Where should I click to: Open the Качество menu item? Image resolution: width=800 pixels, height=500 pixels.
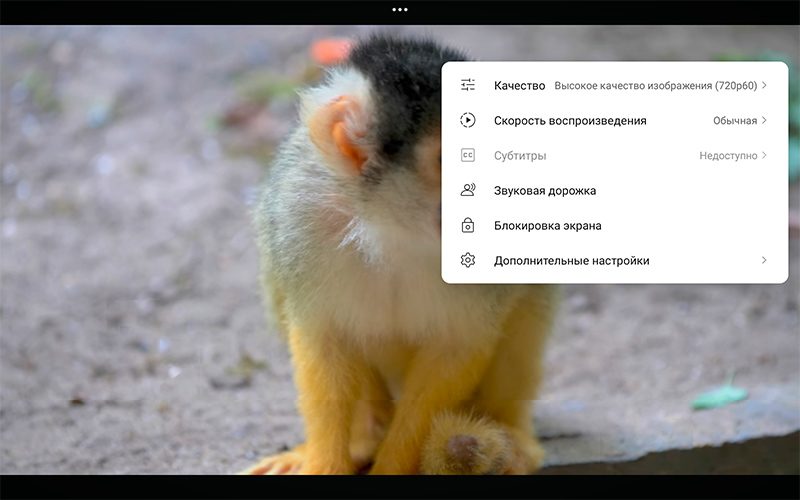pos(519,86)
